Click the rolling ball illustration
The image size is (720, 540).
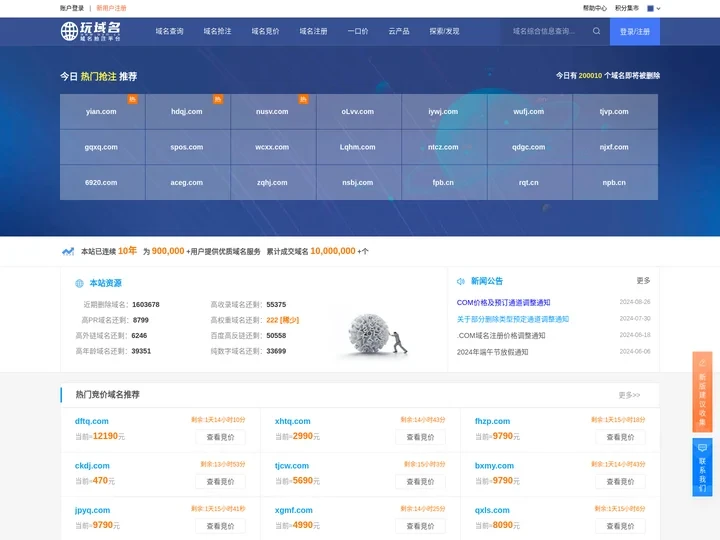click(377, 334)
